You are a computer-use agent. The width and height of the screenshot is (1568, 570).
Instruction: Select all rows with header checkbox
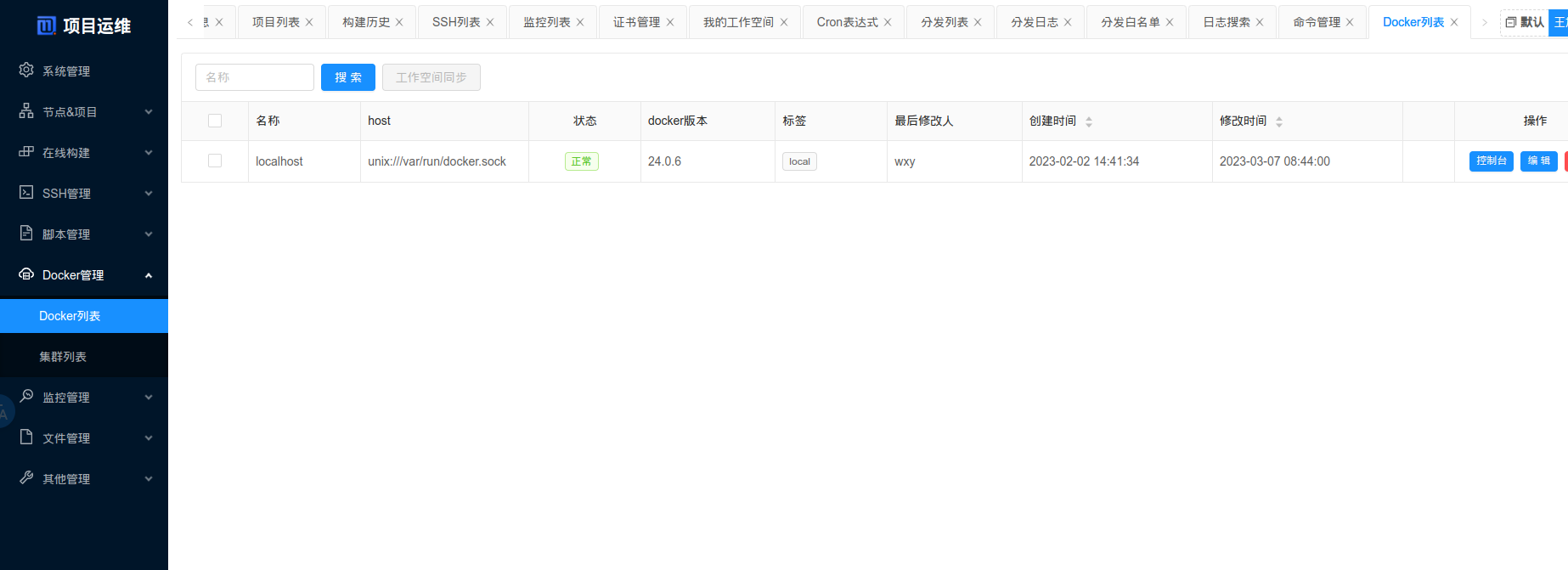(215, 121)
